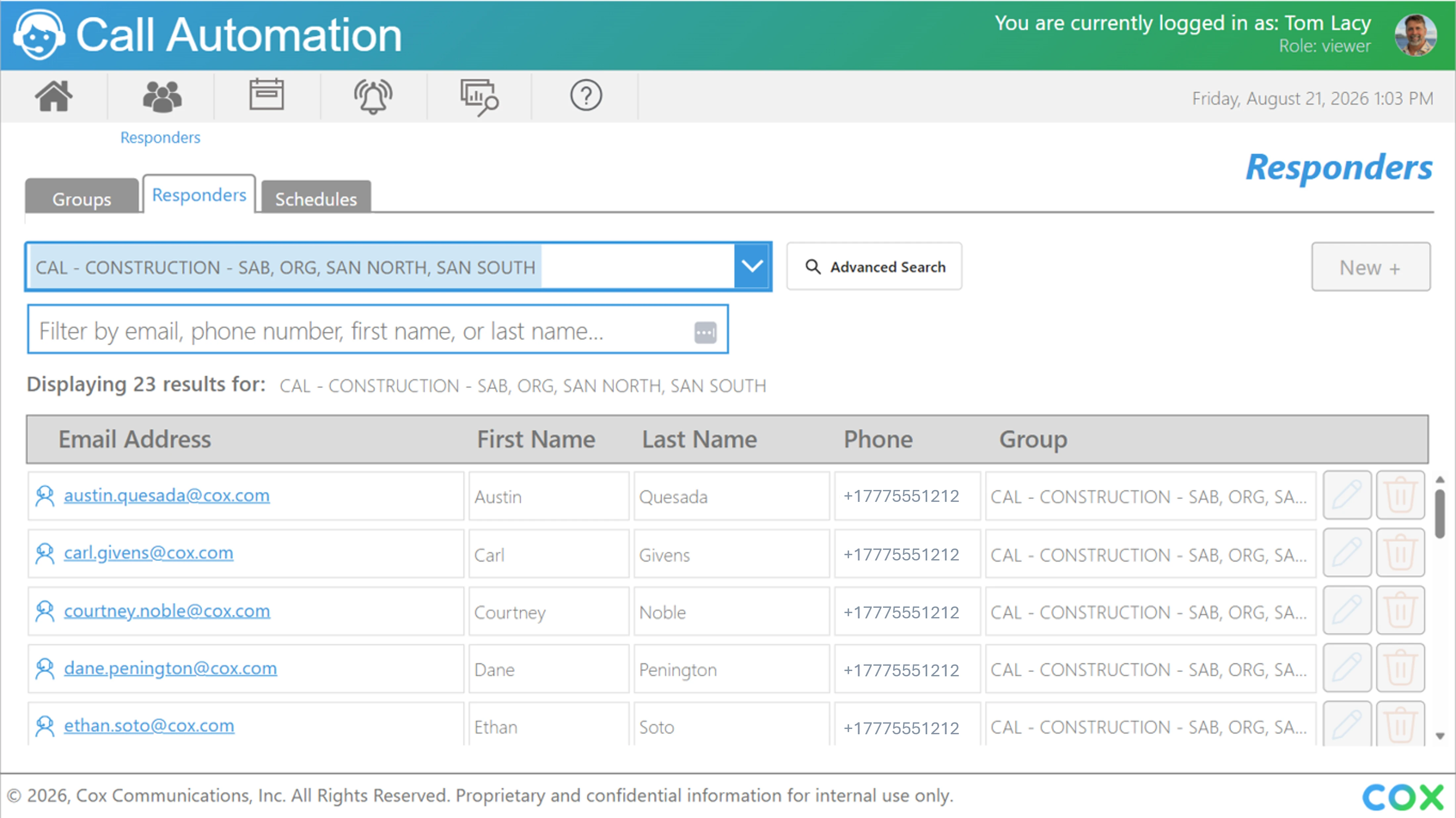1456x818 pixels.
Task: Open the Responders people icon in the navbar
Action: tap(162, 96)
